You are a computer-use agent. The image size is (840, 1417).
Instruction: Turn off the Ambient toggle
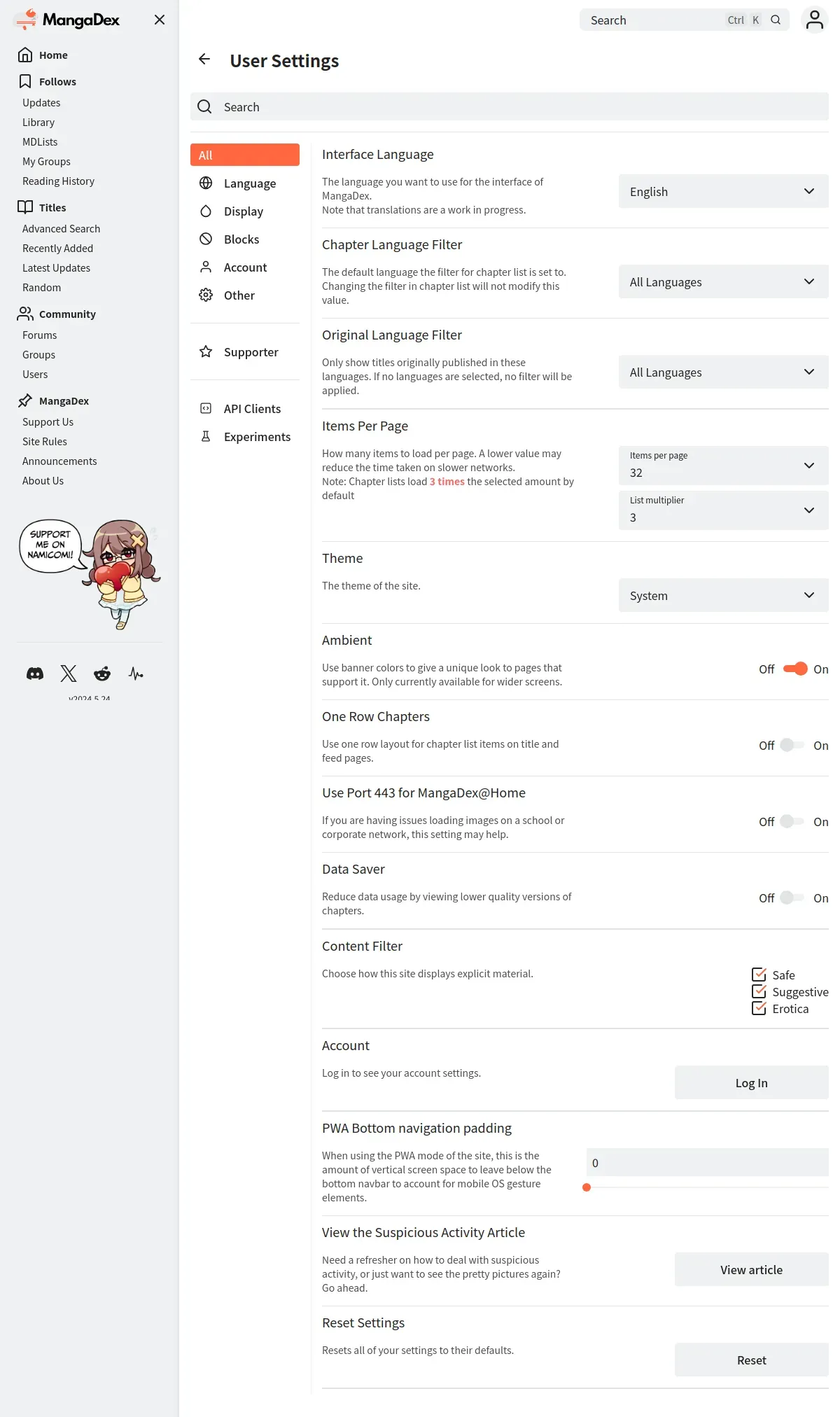point(795,669)
